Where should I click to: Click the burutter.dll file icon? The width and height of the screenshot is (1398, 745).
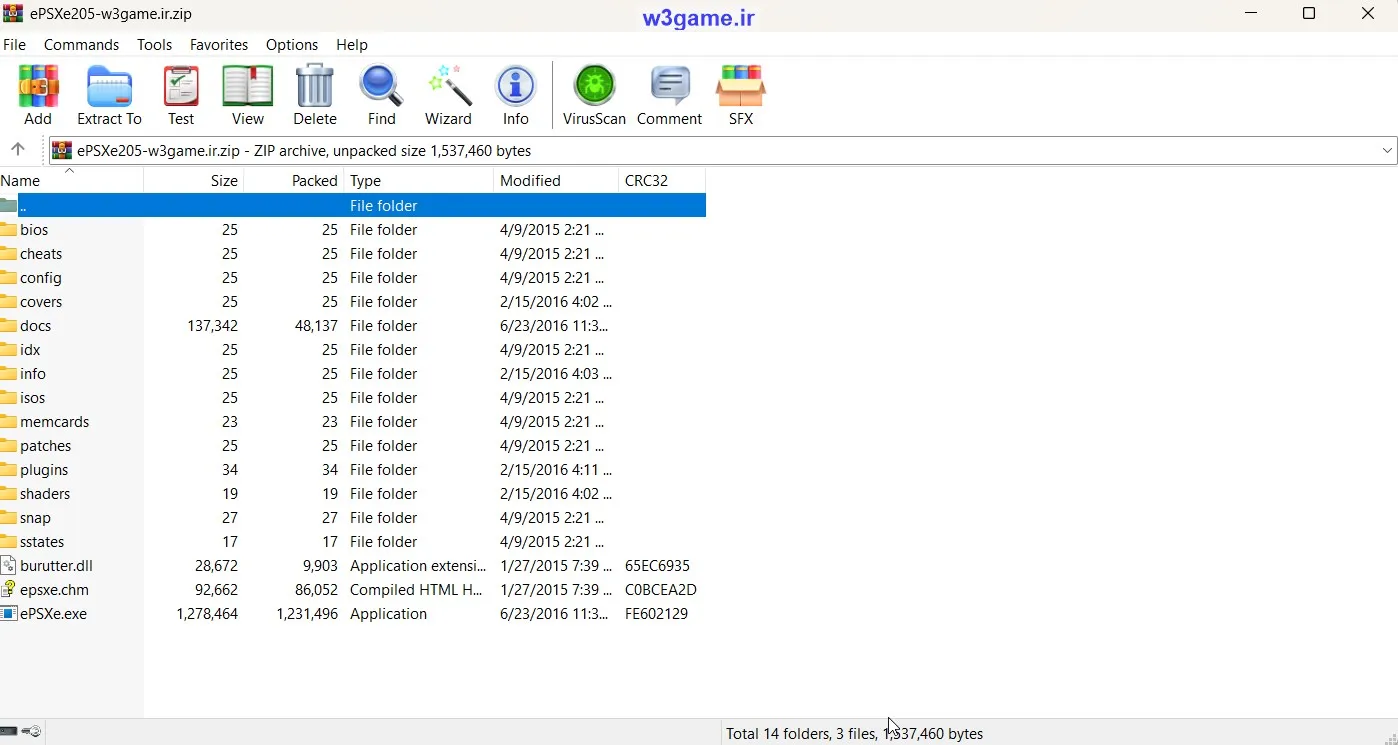pyautogui.click(x=8, y=565)
